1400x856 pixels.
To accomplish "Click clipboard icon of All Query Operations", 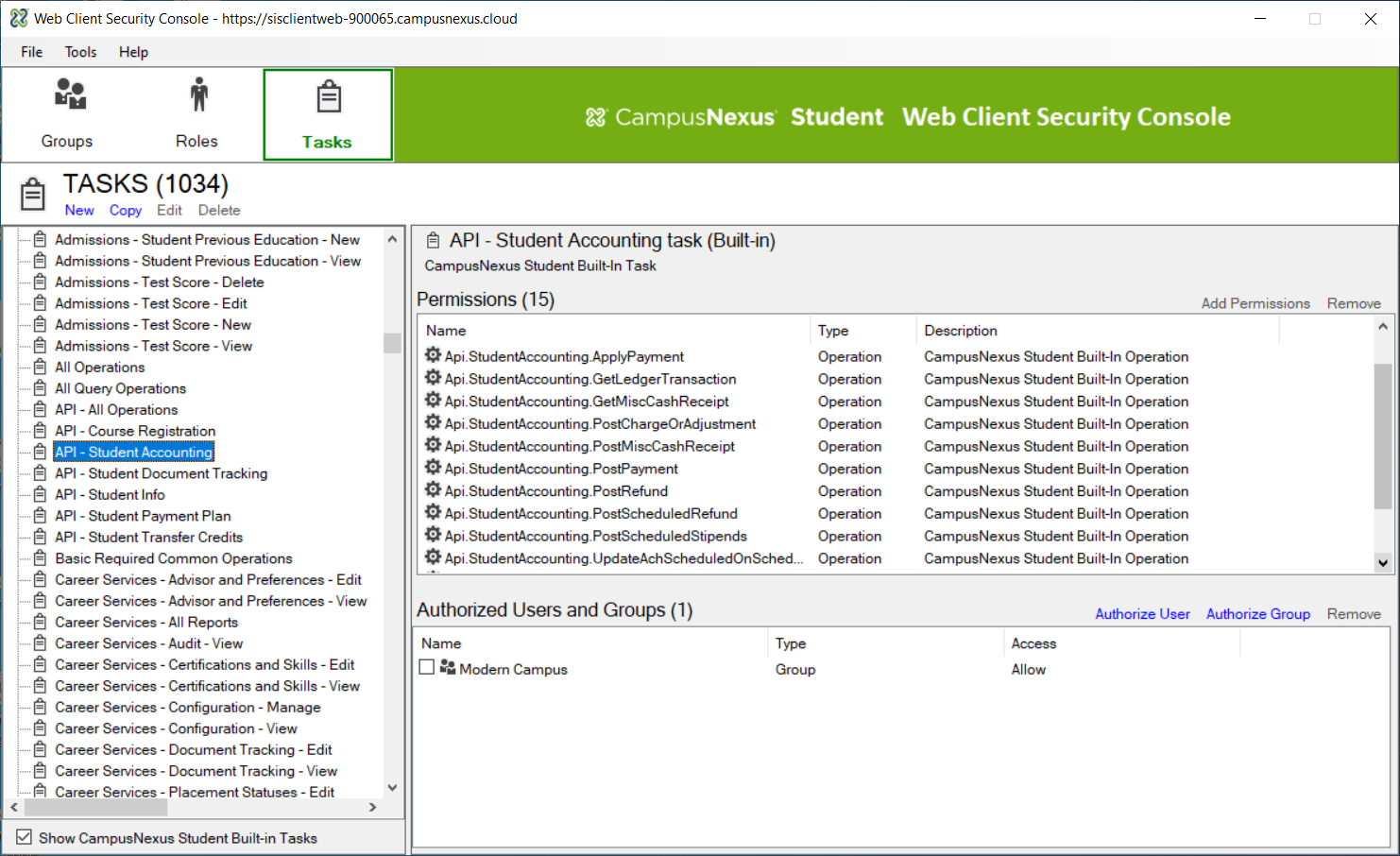I will 40,388.
